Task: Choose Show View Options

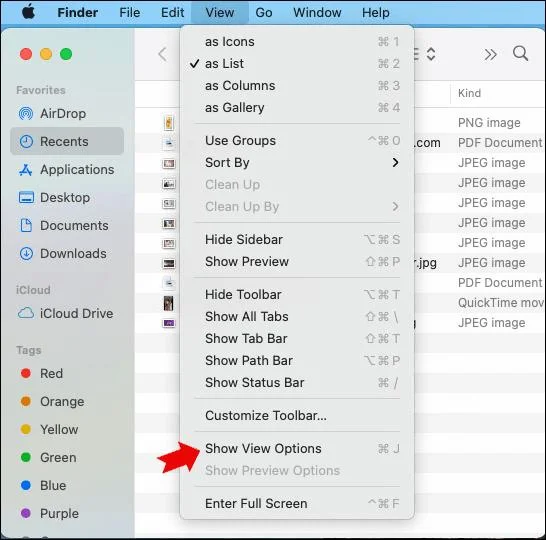Action: point(297,448)
